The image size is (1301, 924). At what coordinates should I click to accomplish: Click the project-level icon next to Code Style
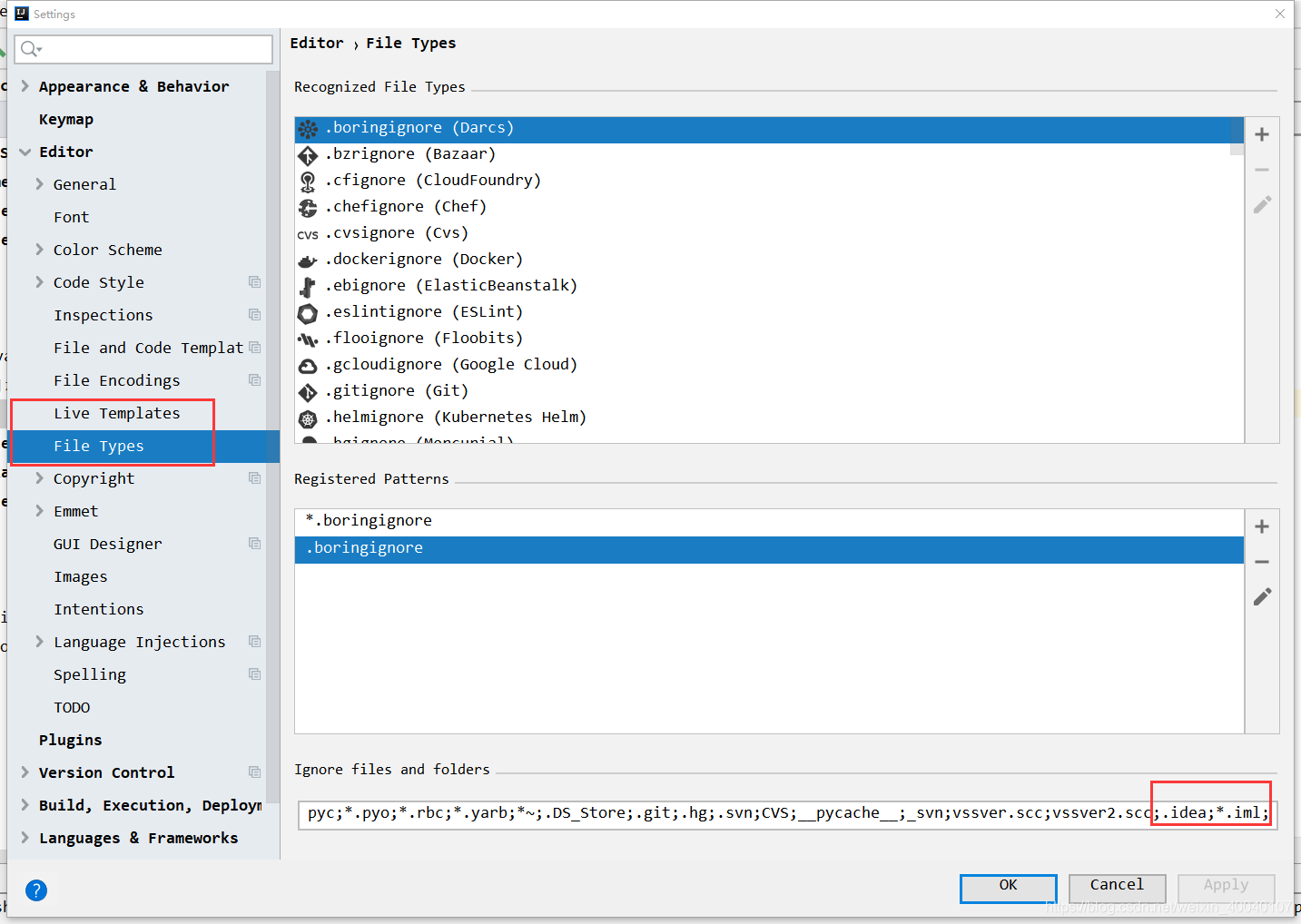pyautogui.click(x=255, y=282)
